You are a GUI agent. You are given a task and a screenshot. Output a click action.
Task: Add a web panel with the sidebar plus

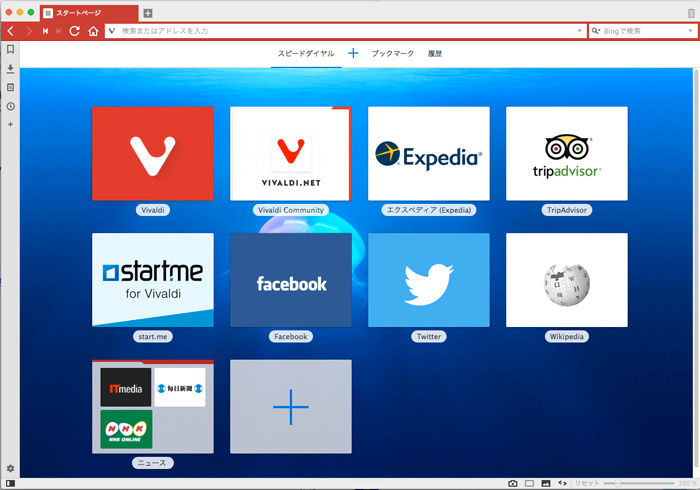pyautogui.click(x=10, y=125)
